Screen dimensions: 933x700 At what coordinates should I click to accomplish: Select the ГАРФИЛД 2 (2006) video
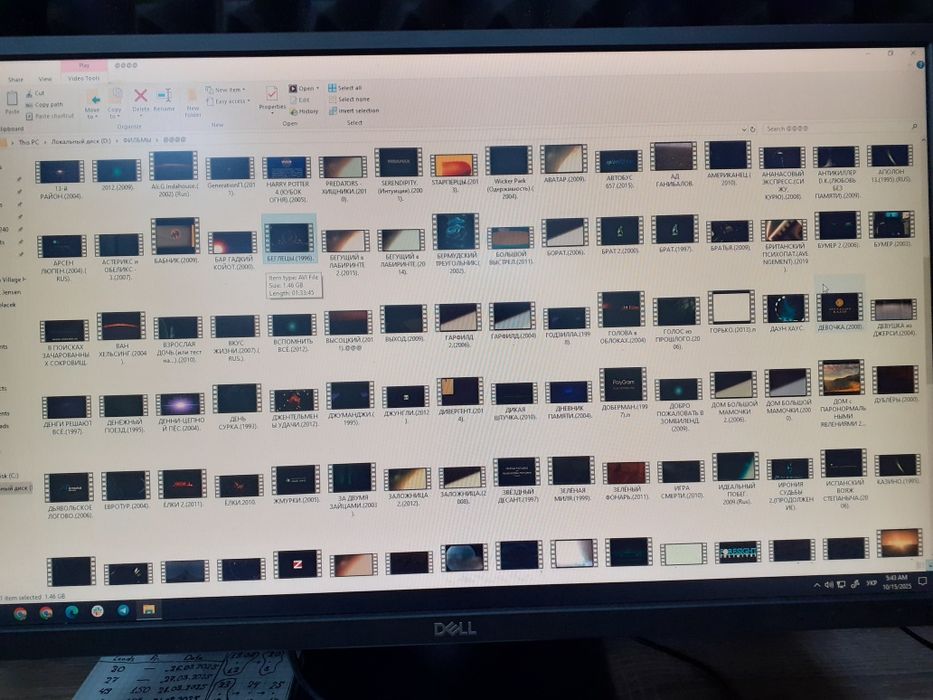click(459, 325)
